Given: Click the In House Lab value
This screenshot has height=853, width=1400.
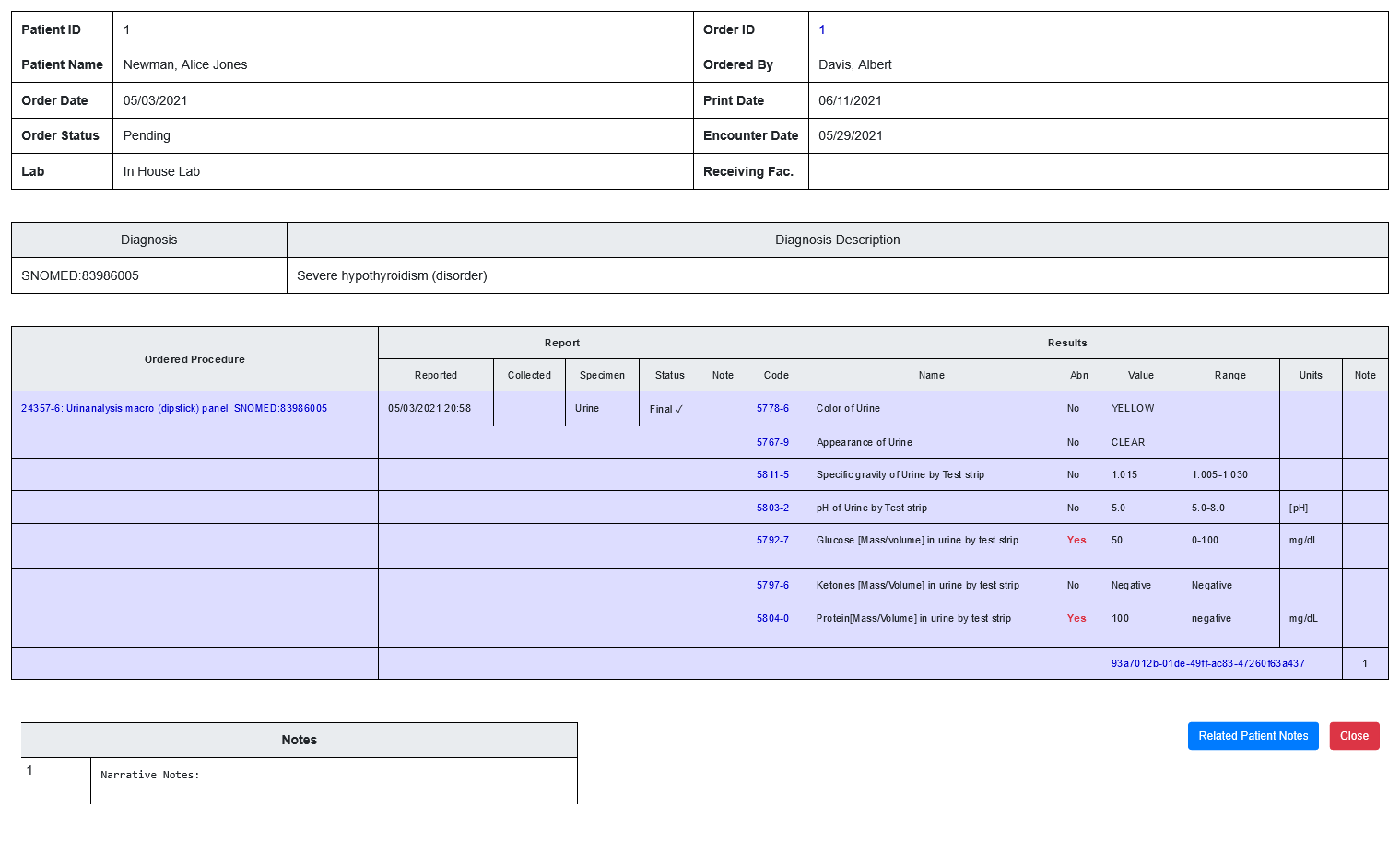Looking at the screenshot, I should 161,171.
